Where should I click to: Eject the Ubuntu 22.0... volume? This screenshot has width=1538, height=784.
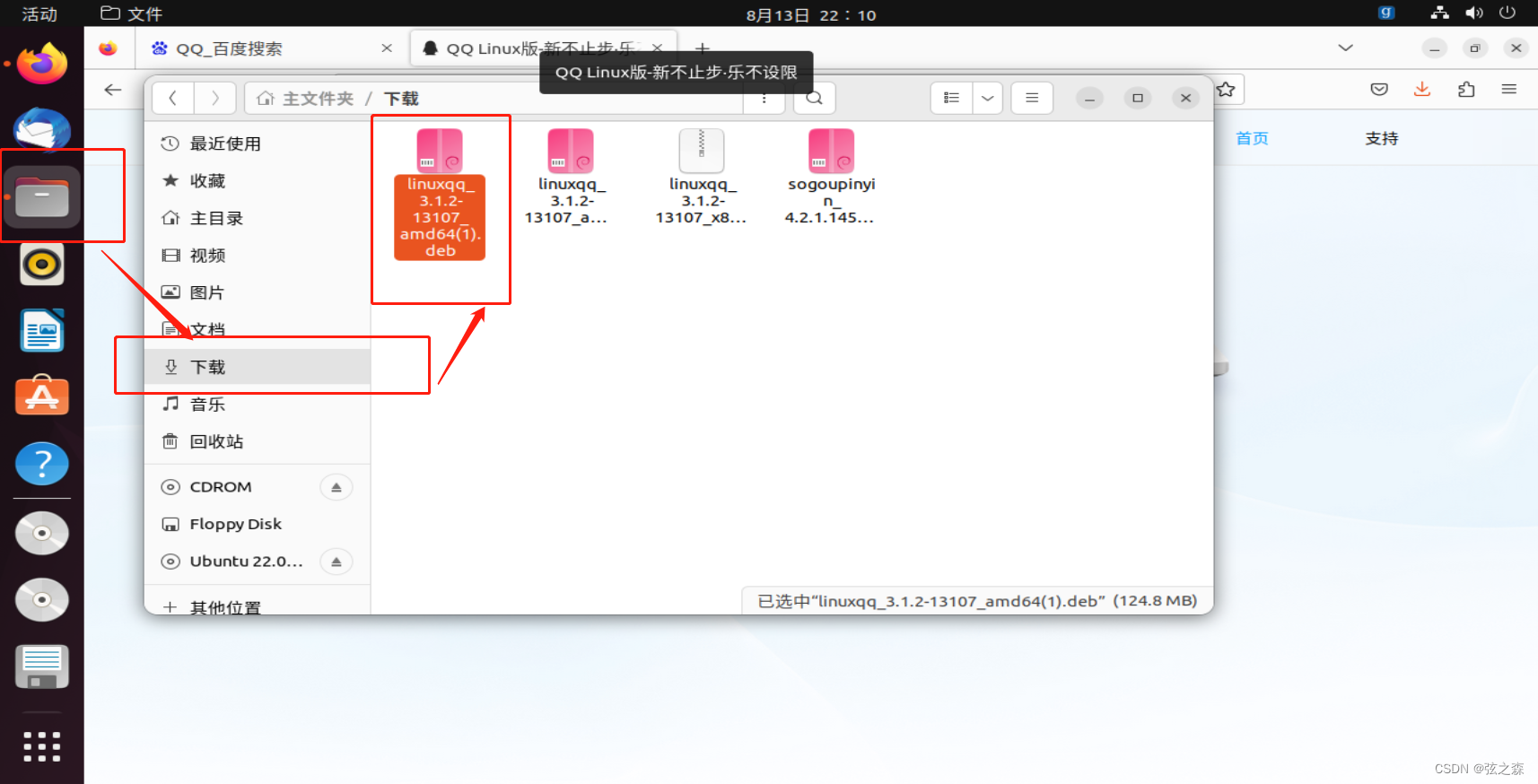(336, 562)
